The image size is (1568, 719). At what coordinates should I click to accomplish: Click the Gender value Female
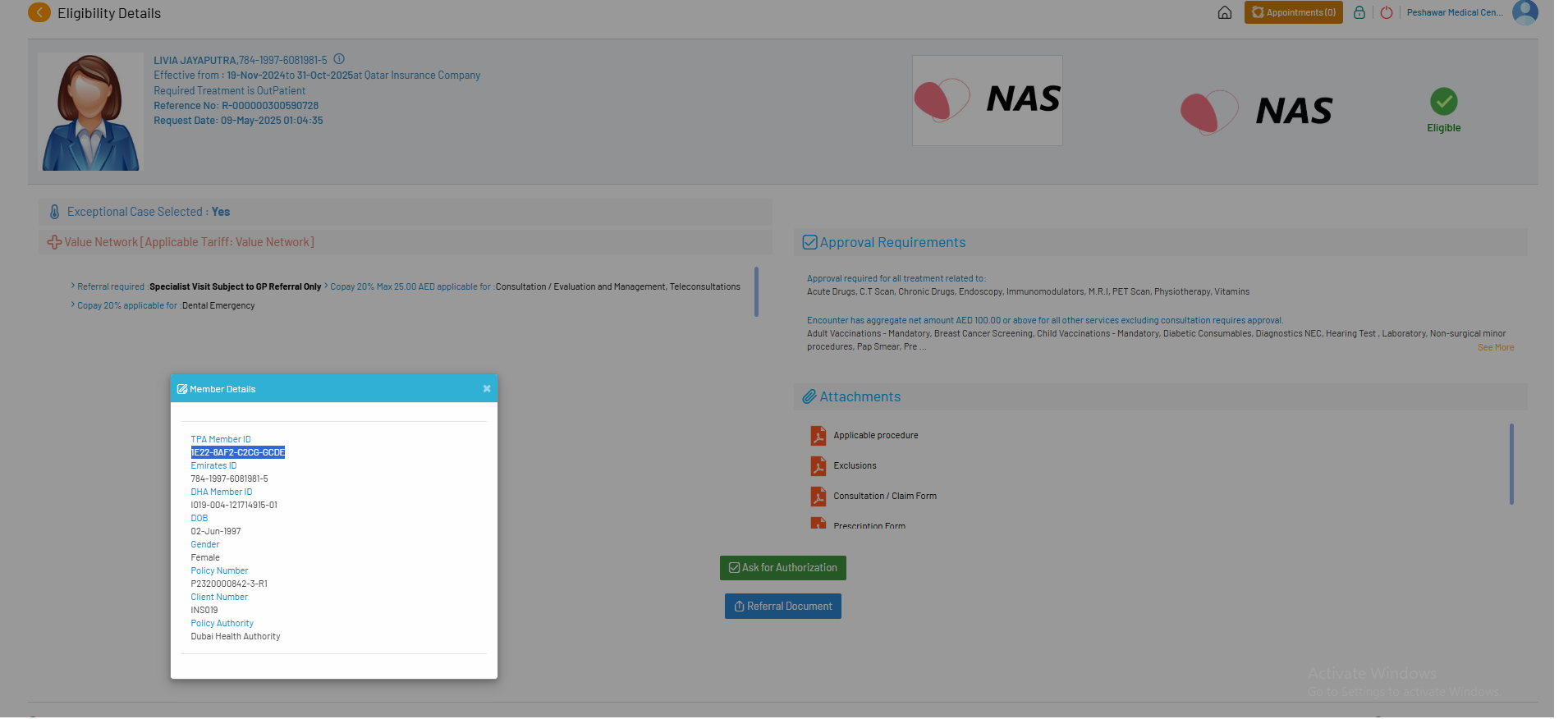pos(205,558)
